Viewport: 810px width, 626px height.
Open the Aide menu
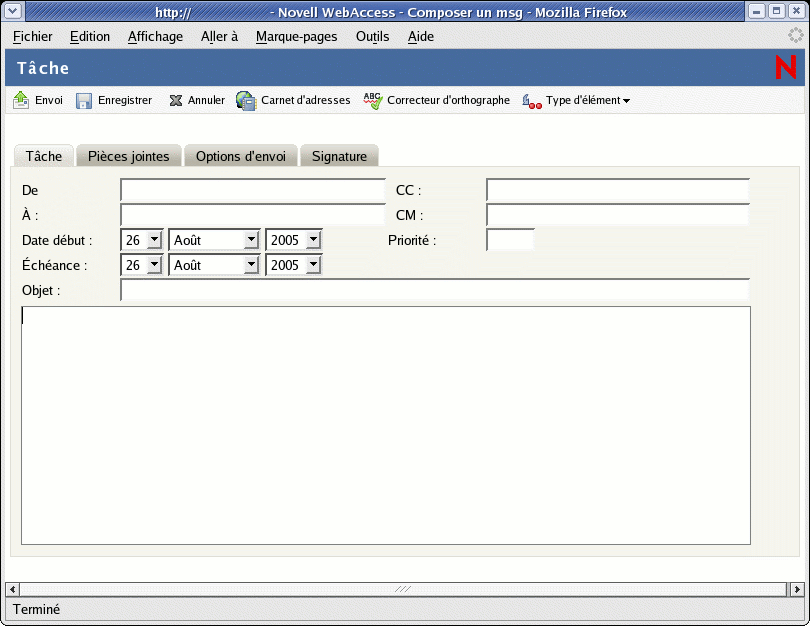[x=421, y=37]
